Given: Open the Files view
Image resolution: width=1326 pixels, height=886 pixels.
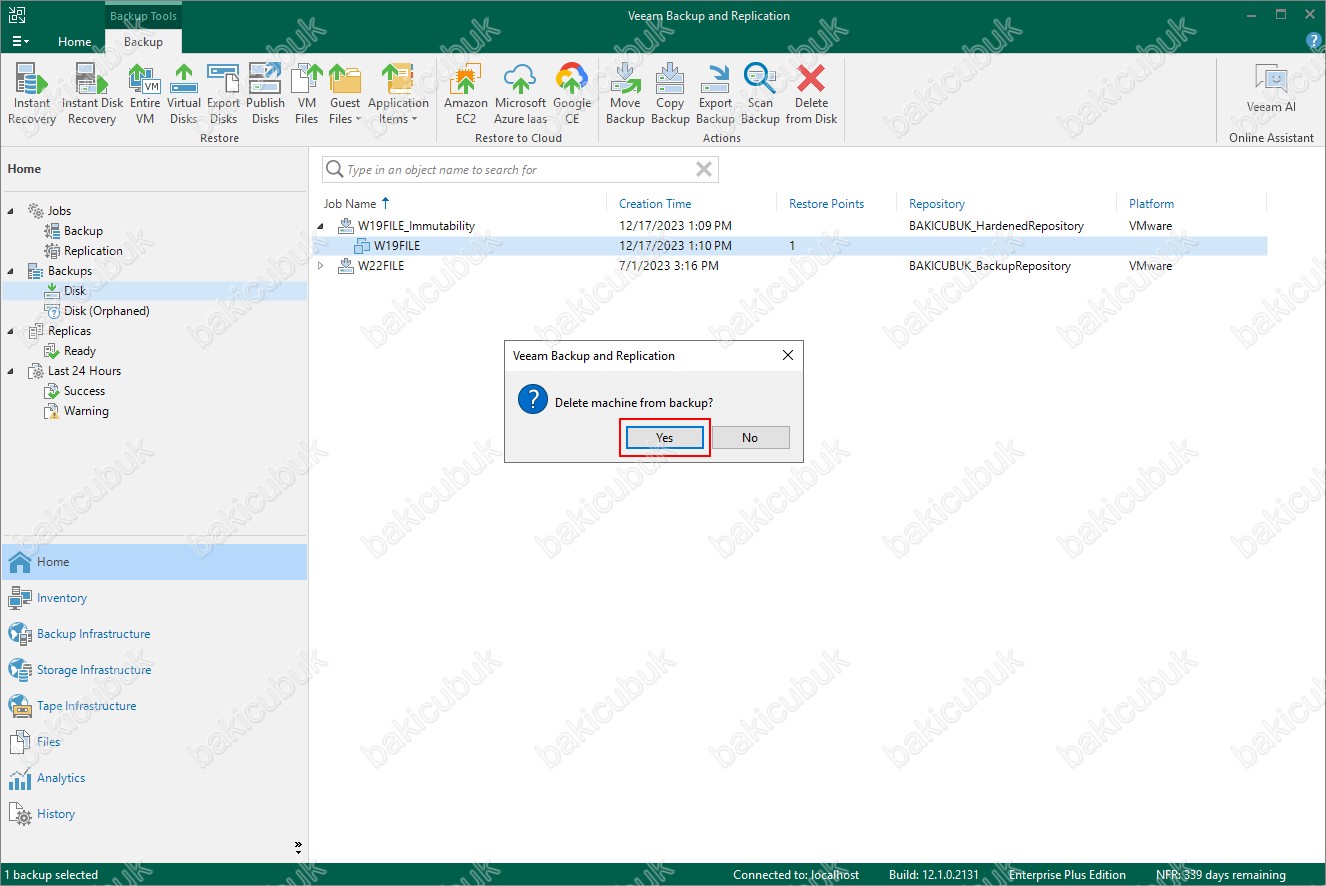Looking at the screenshot, I should tap(154, 742).
